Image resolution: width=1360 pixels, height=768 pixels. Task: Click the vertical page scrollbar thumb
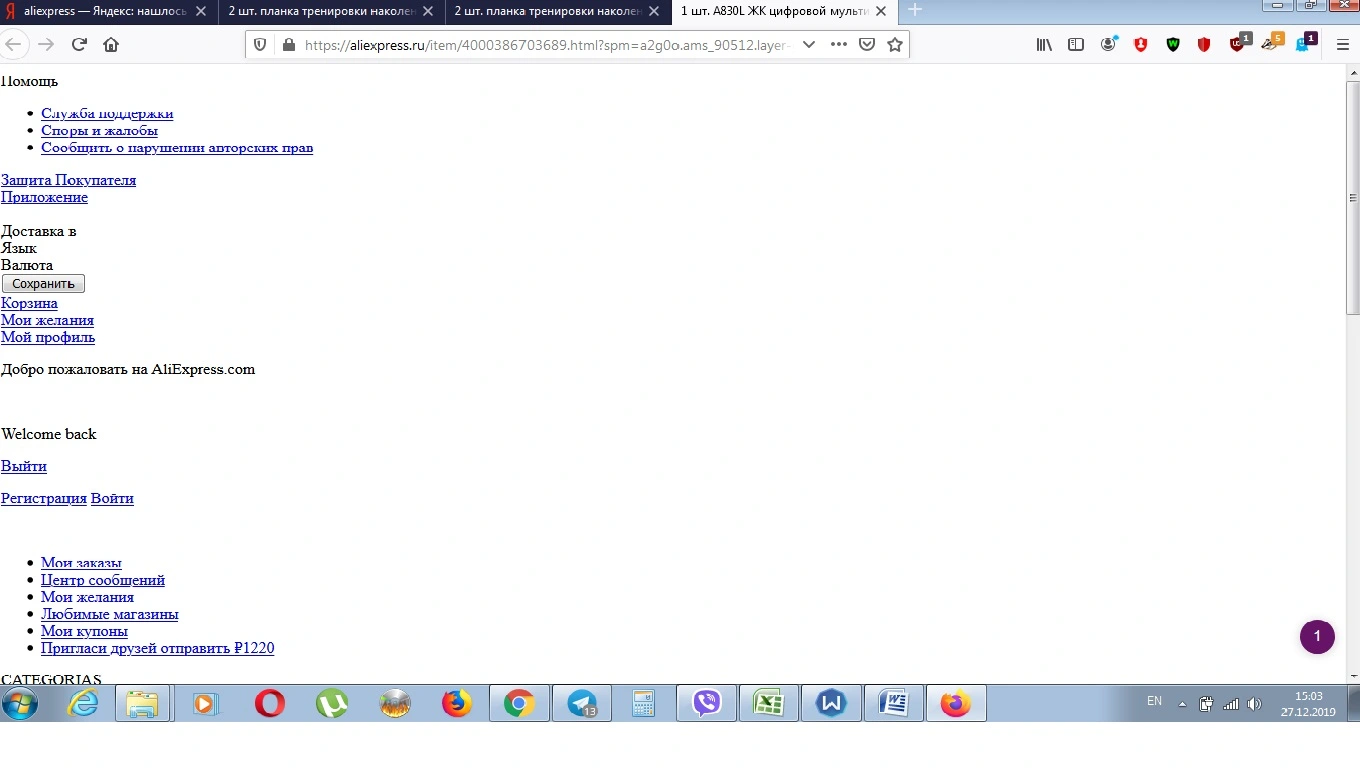[1353, 197]
